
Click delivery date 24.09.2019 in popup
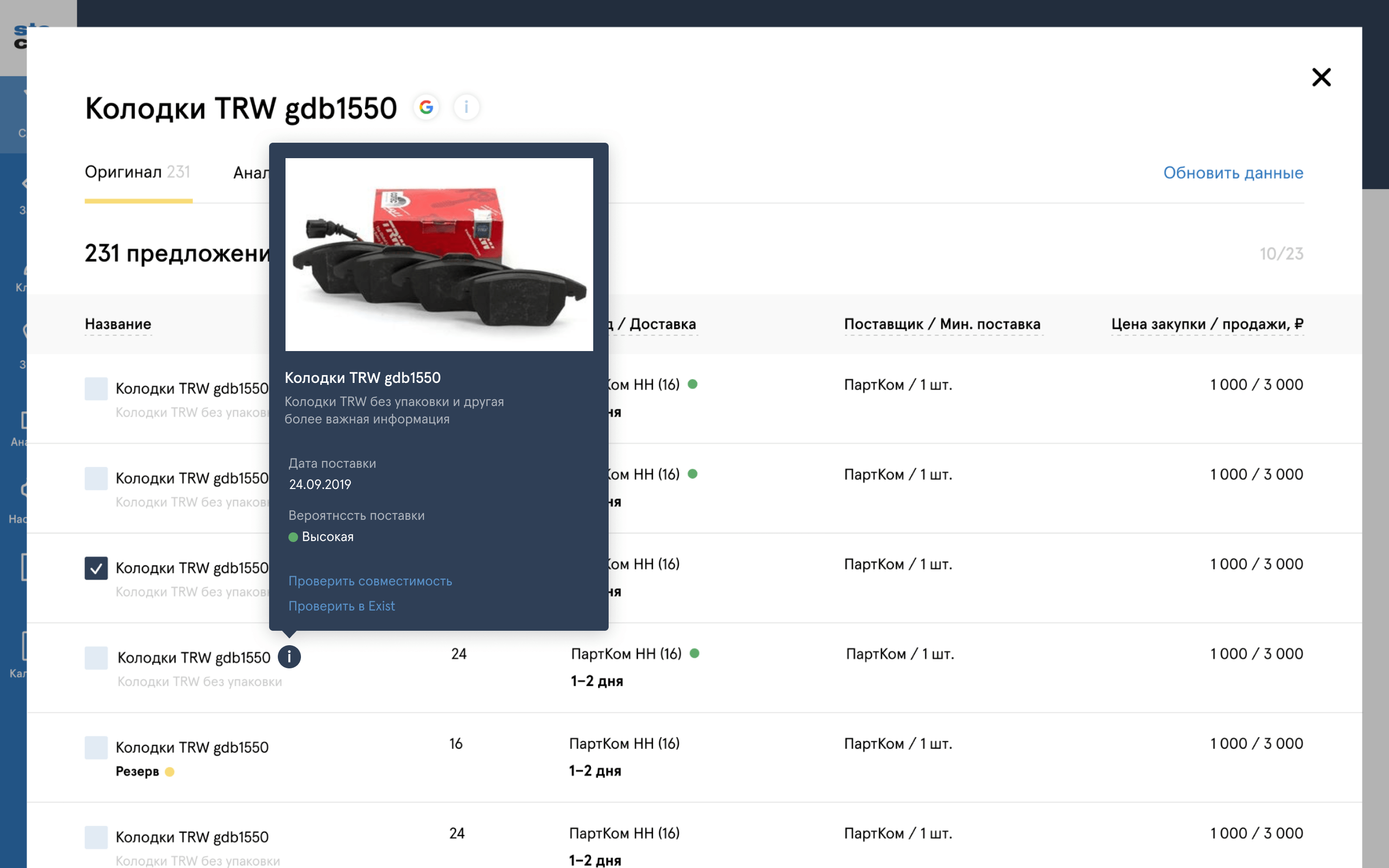320,485
